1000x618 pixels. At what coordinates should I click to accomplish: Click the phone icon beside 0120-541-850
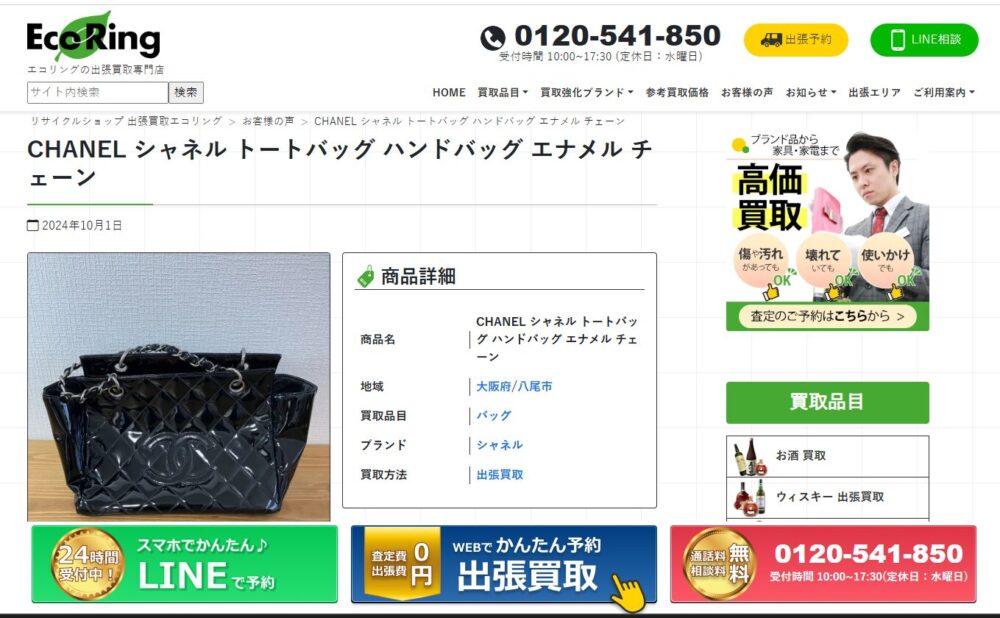[x=493, y=38]
